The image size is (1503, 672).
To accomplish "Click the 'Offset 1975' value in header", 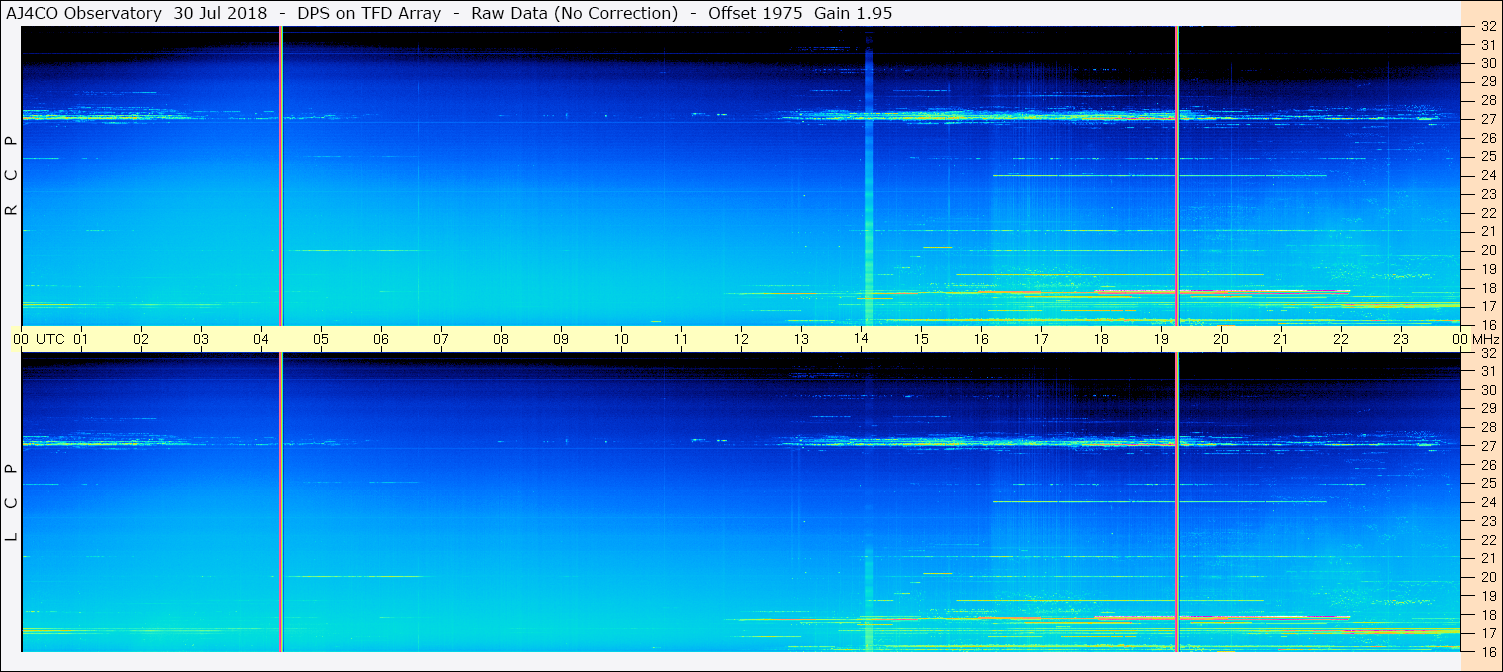I will pyautogui.click(x=754, y=13).
